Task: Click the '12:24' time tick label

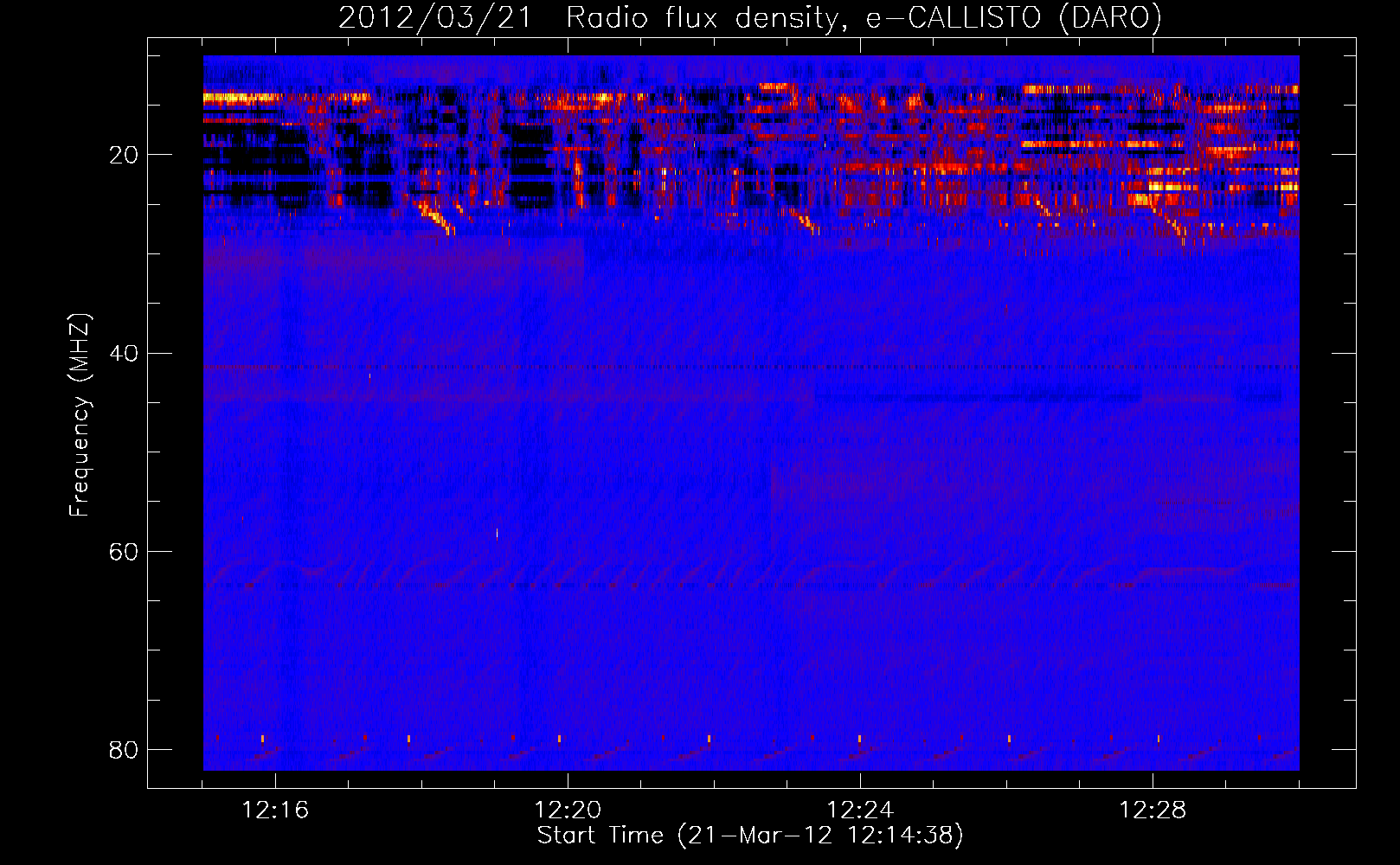Action: pyautogui.click(x=860, y=811)
